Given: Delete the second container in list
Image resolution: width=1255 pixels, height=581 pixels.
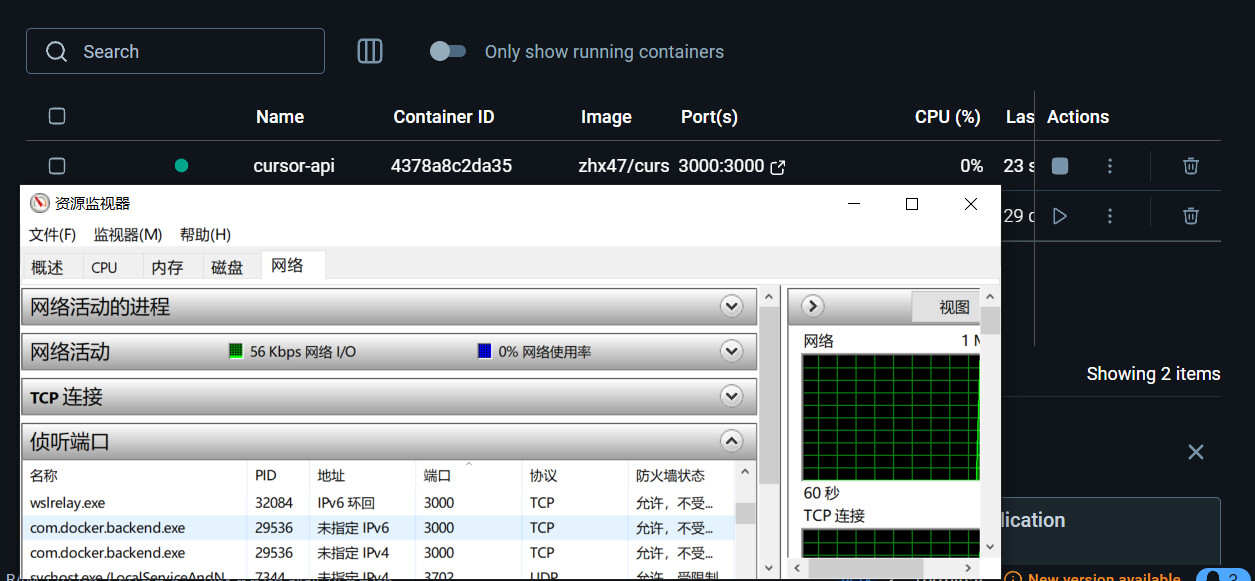Looking at the screenshot, I should click(x=1190, y=216).
